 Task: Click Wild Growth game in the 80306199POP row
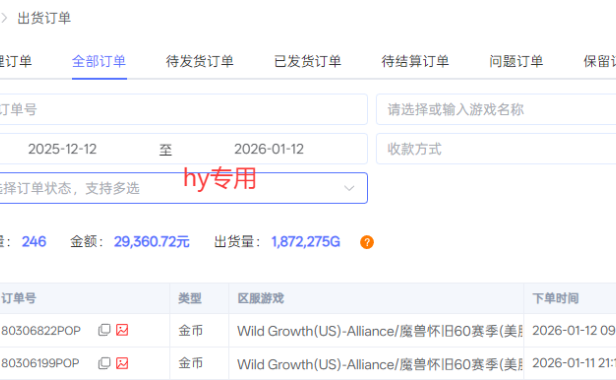click(380, 364)
